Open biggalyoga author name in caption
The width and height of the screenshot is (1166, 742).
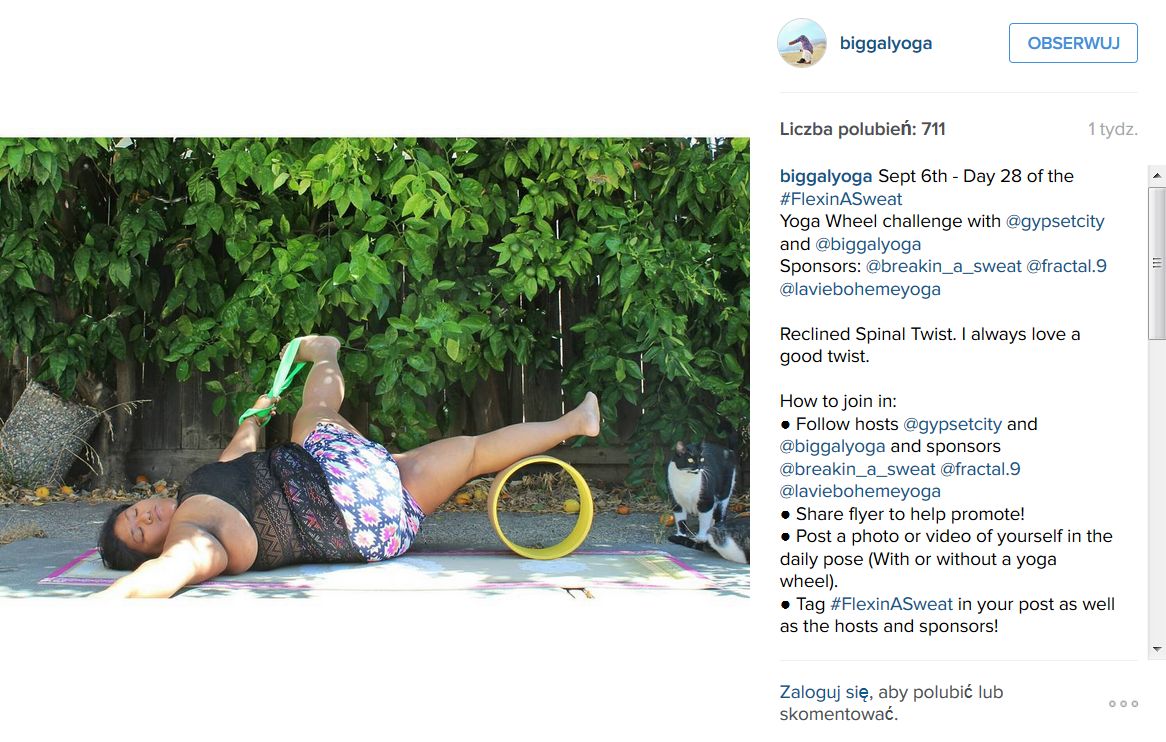(825, 176)
